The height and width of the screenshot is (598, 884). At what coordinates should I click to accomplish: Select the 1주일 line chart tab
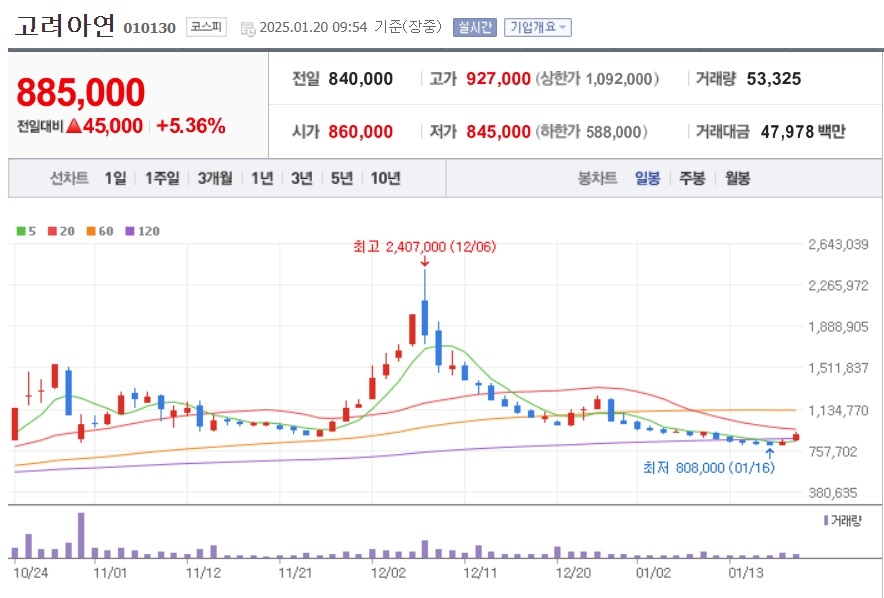[162, 179]
